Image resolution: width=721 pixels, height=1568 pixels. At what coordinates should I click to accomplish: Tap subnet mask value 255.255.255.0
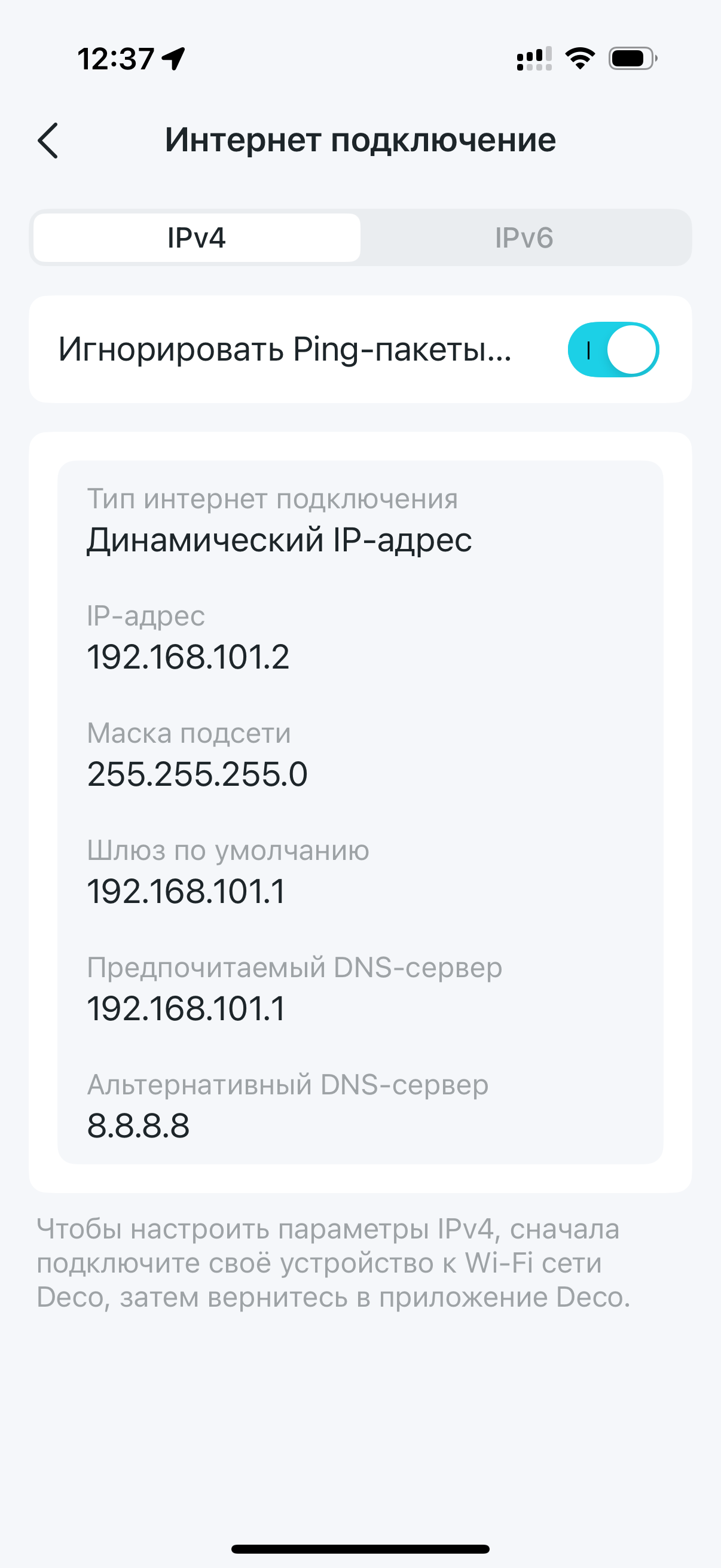click(197, 774)
